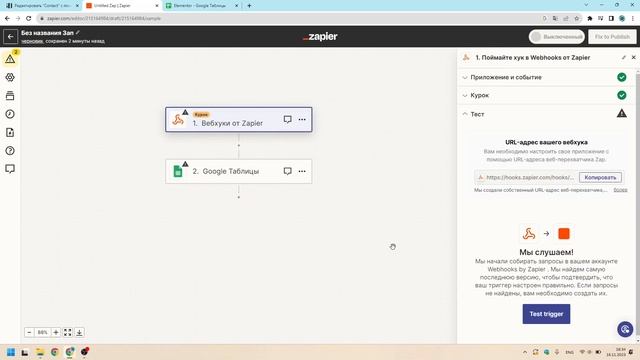Click the draft status link in header
This screenshot has height=360, width=640.
click(32, 41)
